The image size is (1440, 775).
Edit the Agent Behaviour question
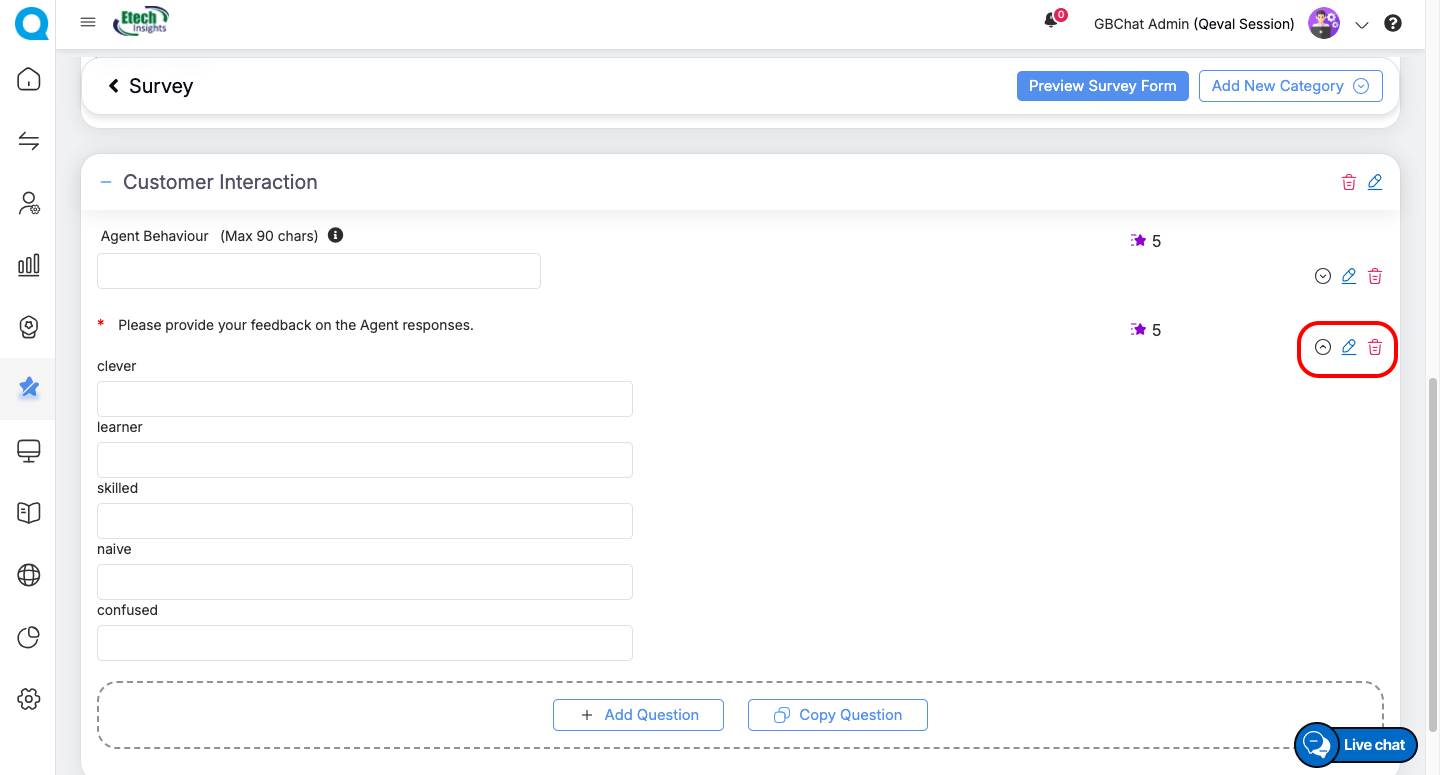(1349, 276)
